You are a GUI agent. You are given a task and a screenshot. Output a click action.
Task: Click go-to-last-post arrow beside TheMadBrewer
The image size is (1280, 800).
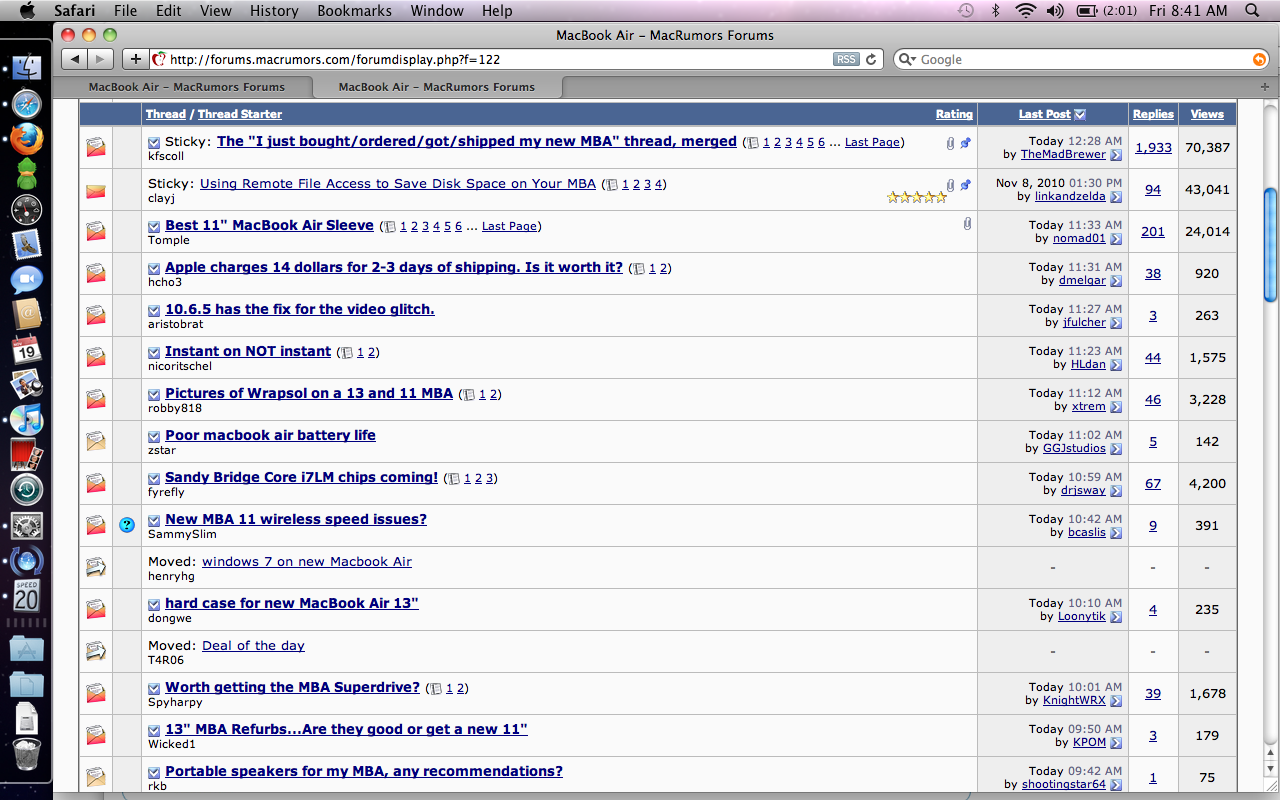click(x=1116, y=155)
